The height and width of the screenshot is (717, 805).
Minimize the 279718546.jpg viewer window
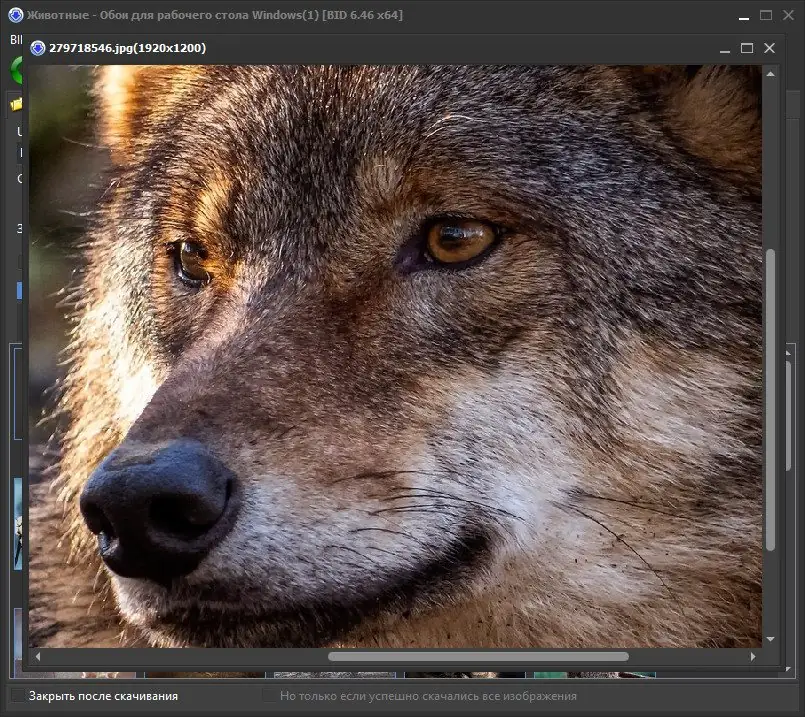pos(724,48)
